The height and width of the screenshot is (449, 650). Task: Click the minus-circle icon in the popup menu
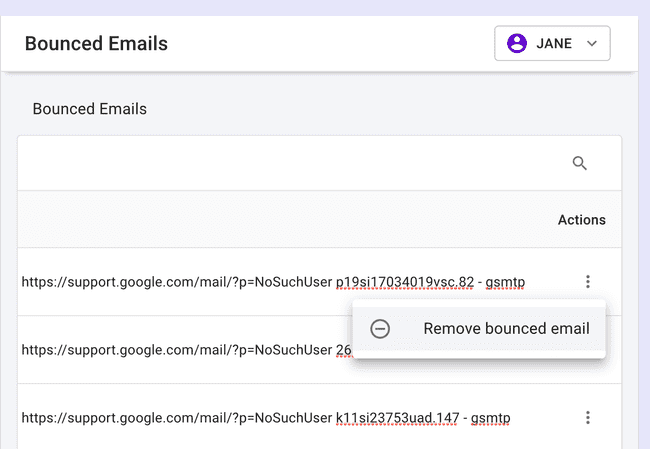coord(380,329)
